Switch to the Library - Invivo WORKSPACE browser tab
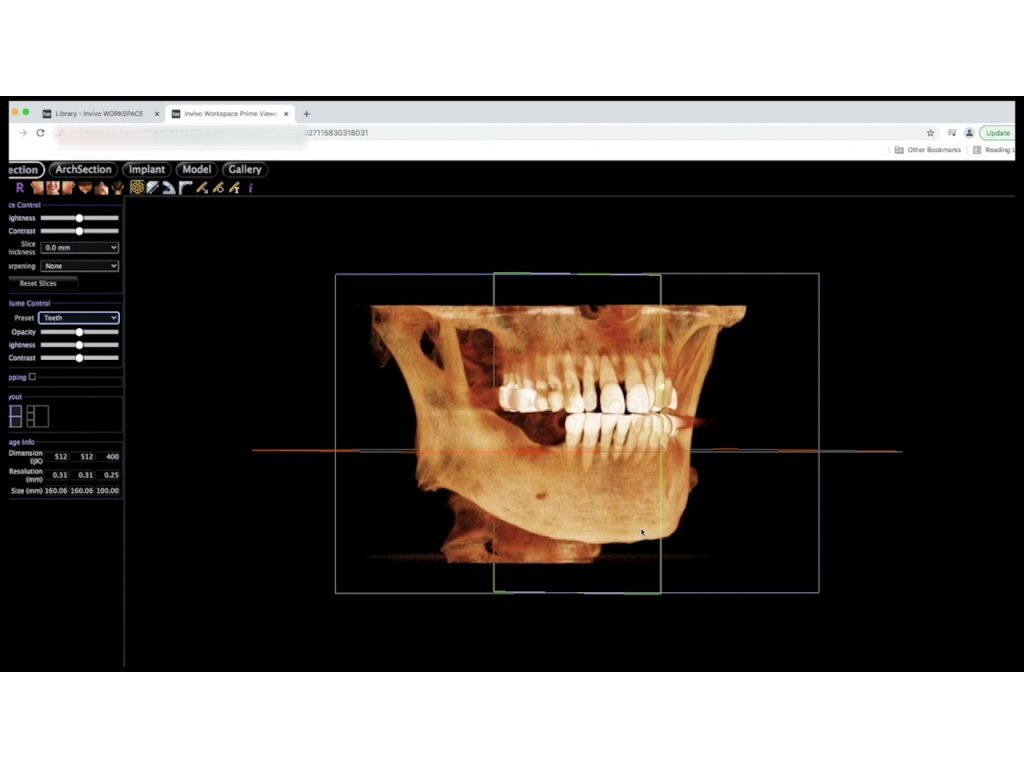 (x=95, y=114)
